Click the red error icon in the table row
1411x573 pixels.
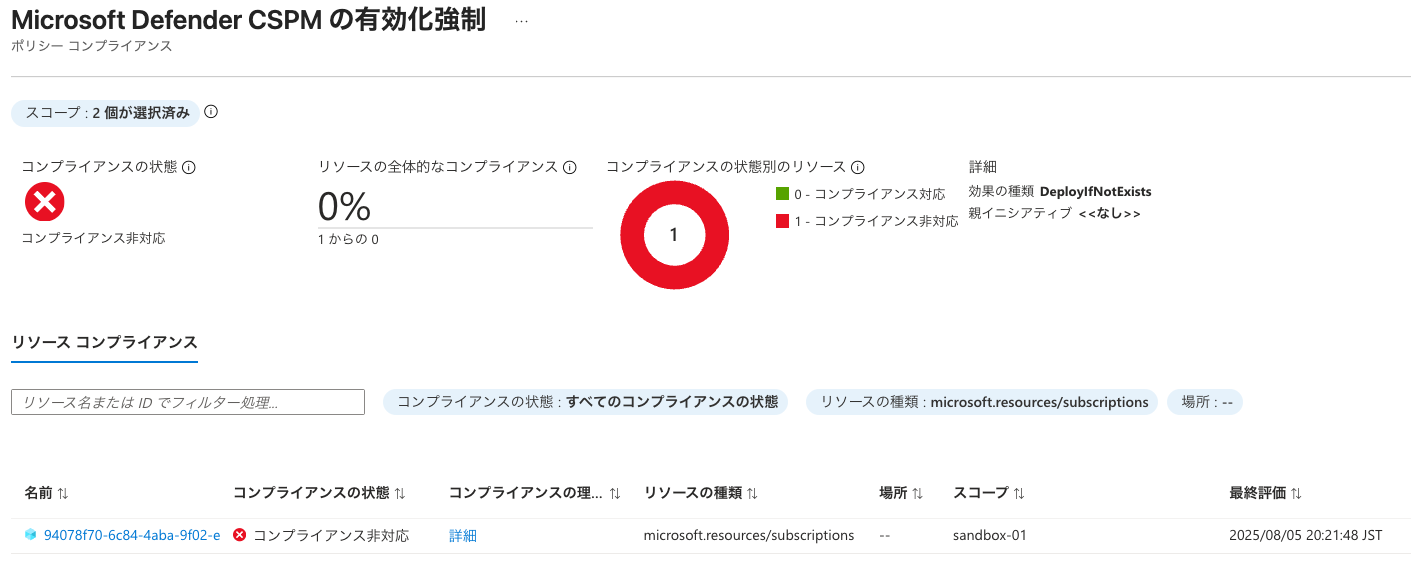pyautogui.click(x=239, y=535)
